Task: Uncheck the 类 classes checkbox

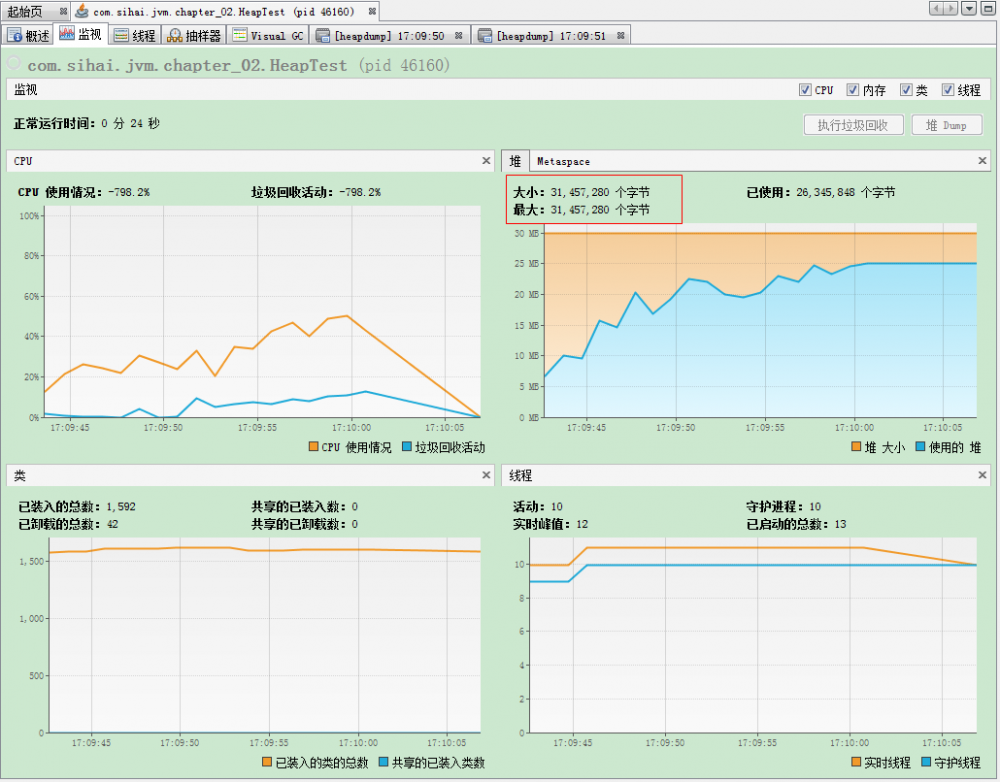Action: point(905,89)
